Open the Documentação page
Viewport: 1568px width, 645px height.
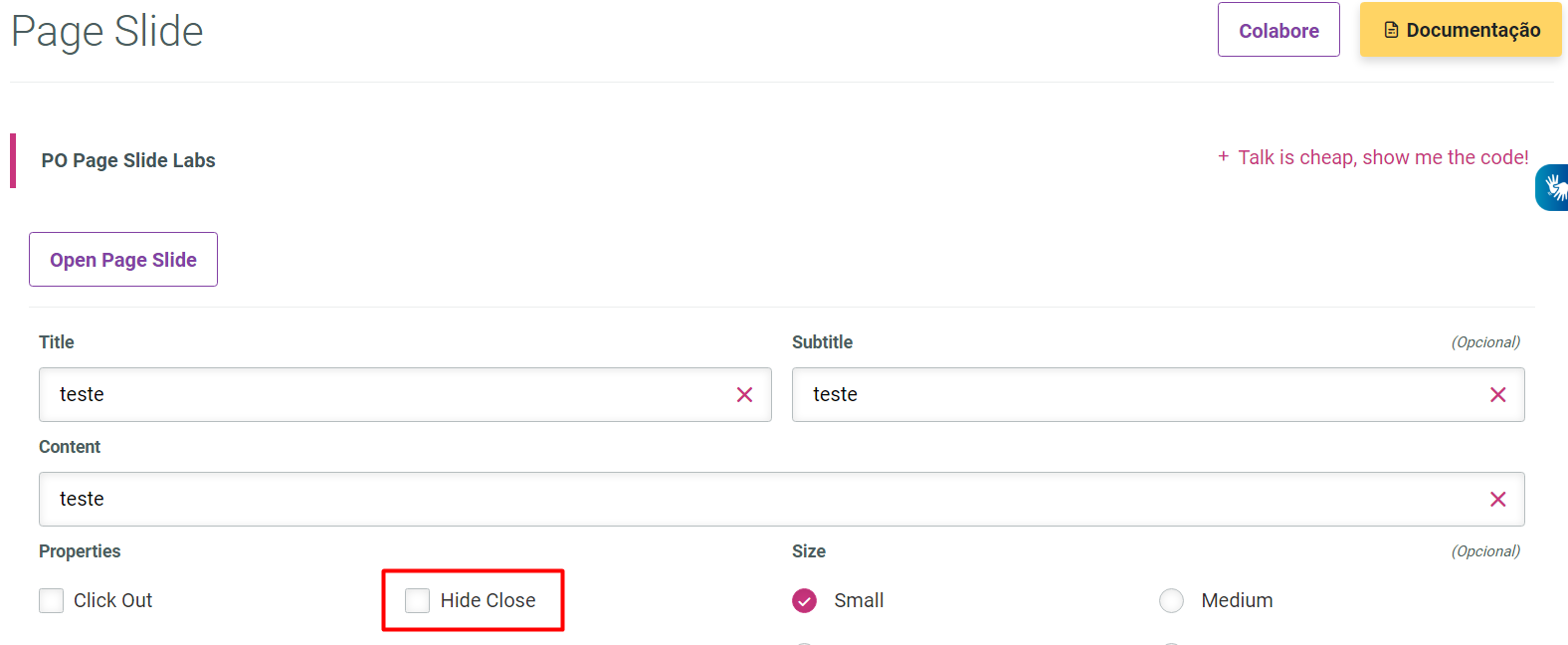1460,29
